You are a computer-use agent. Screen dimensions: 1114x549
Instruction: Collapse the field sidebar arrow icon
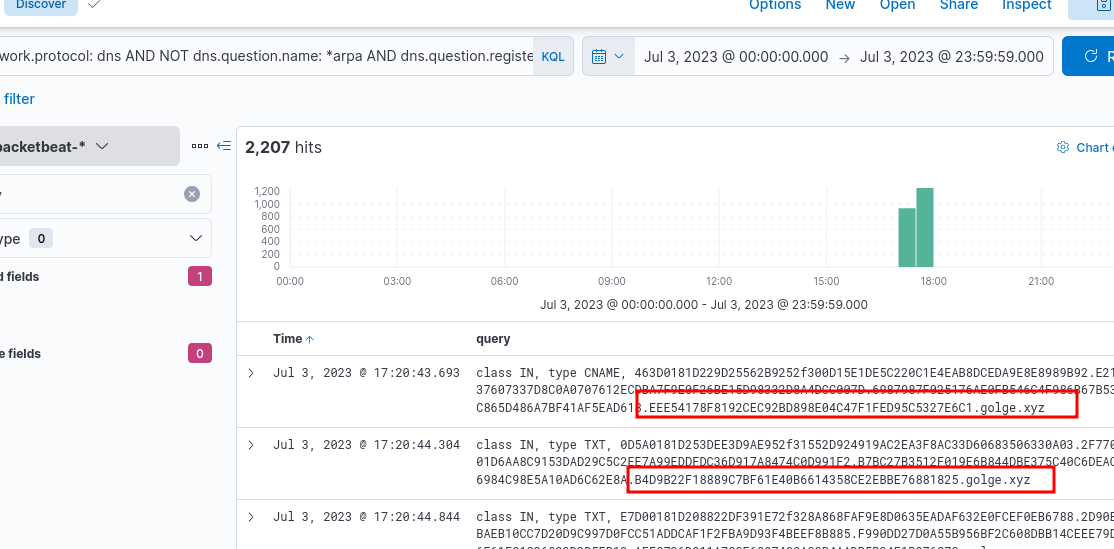224,146
